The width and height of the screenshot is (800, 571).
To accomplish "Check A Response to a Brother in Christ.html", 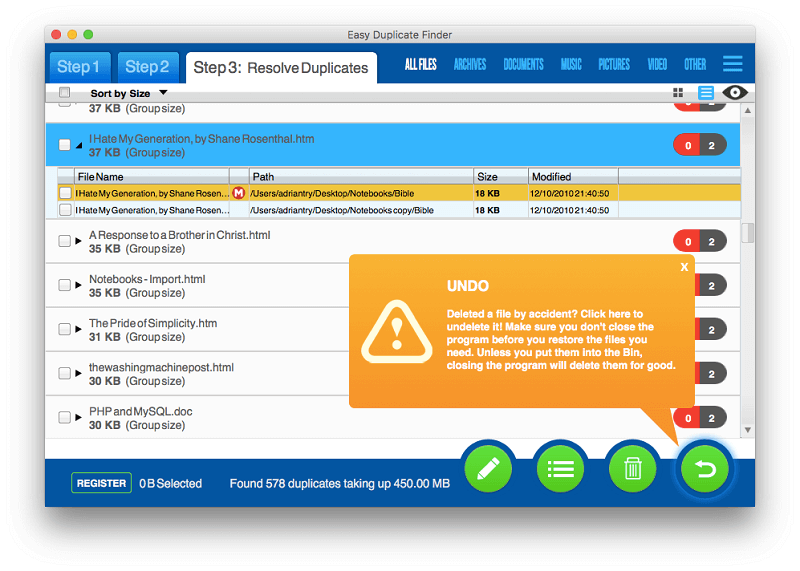I will point(64,241).
